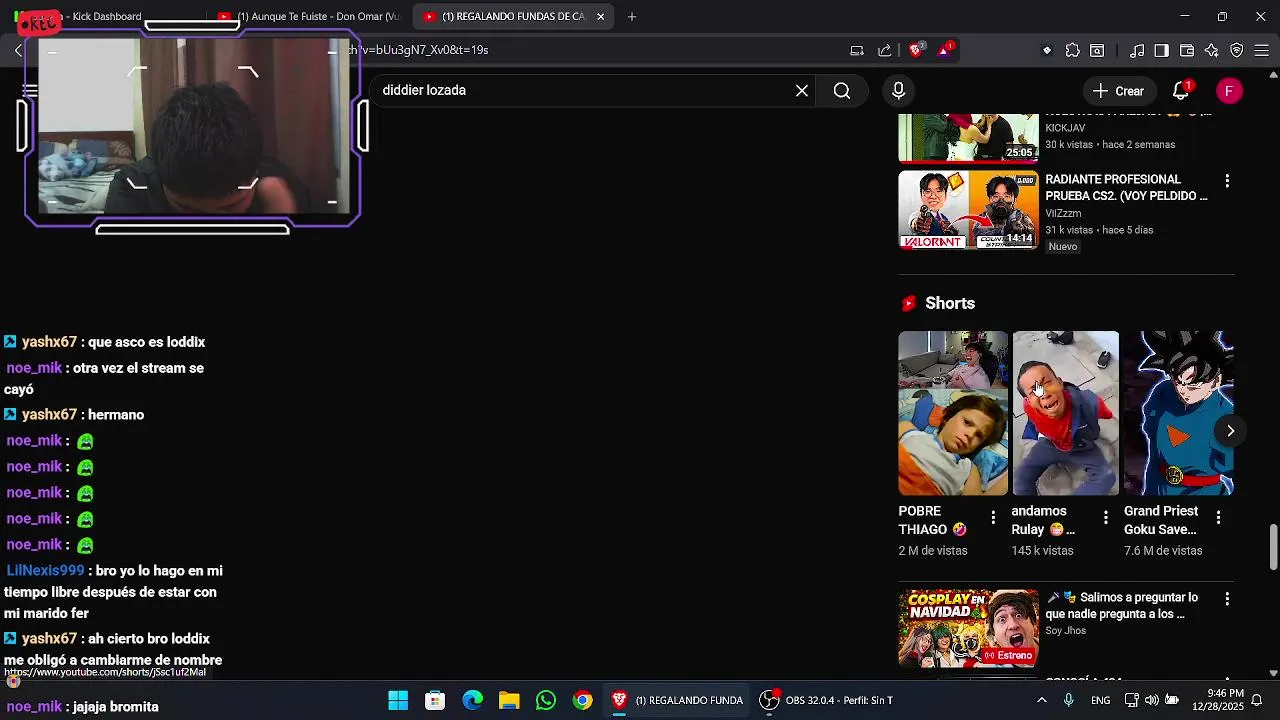Open options for POBRE THIAGO short

pos(993,517)
